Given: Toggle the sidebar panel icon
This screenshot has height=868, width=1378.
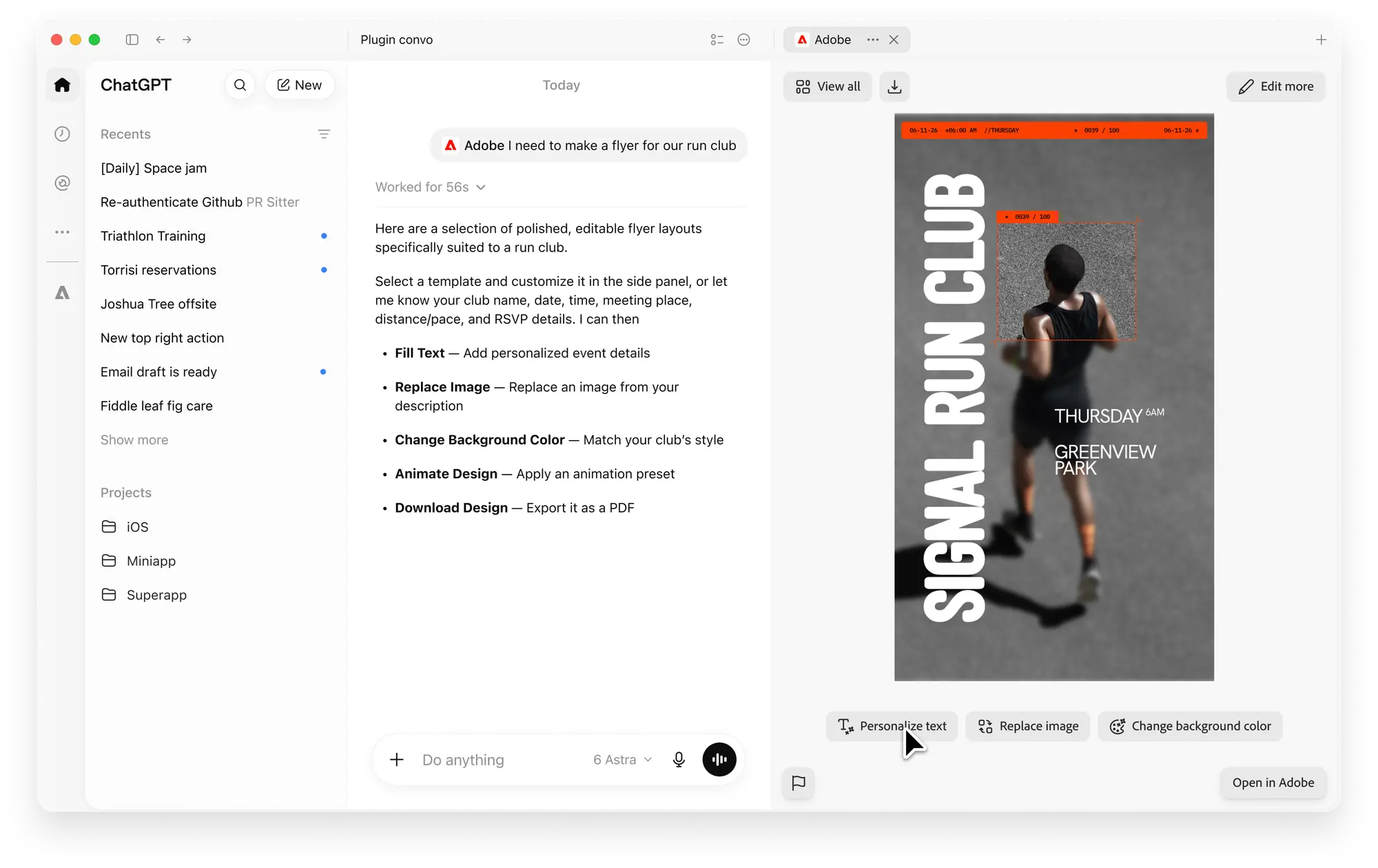Looking at the screenshot, I should click(x=132, y=39).
